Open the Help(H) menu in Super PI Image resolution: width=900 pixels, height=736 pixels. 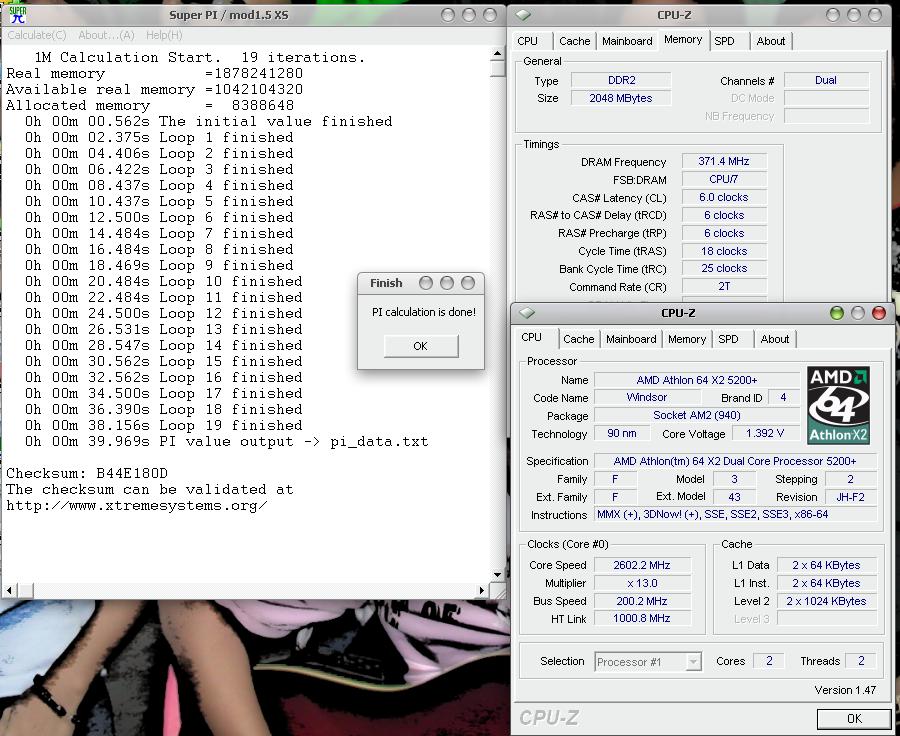(164, 35)
